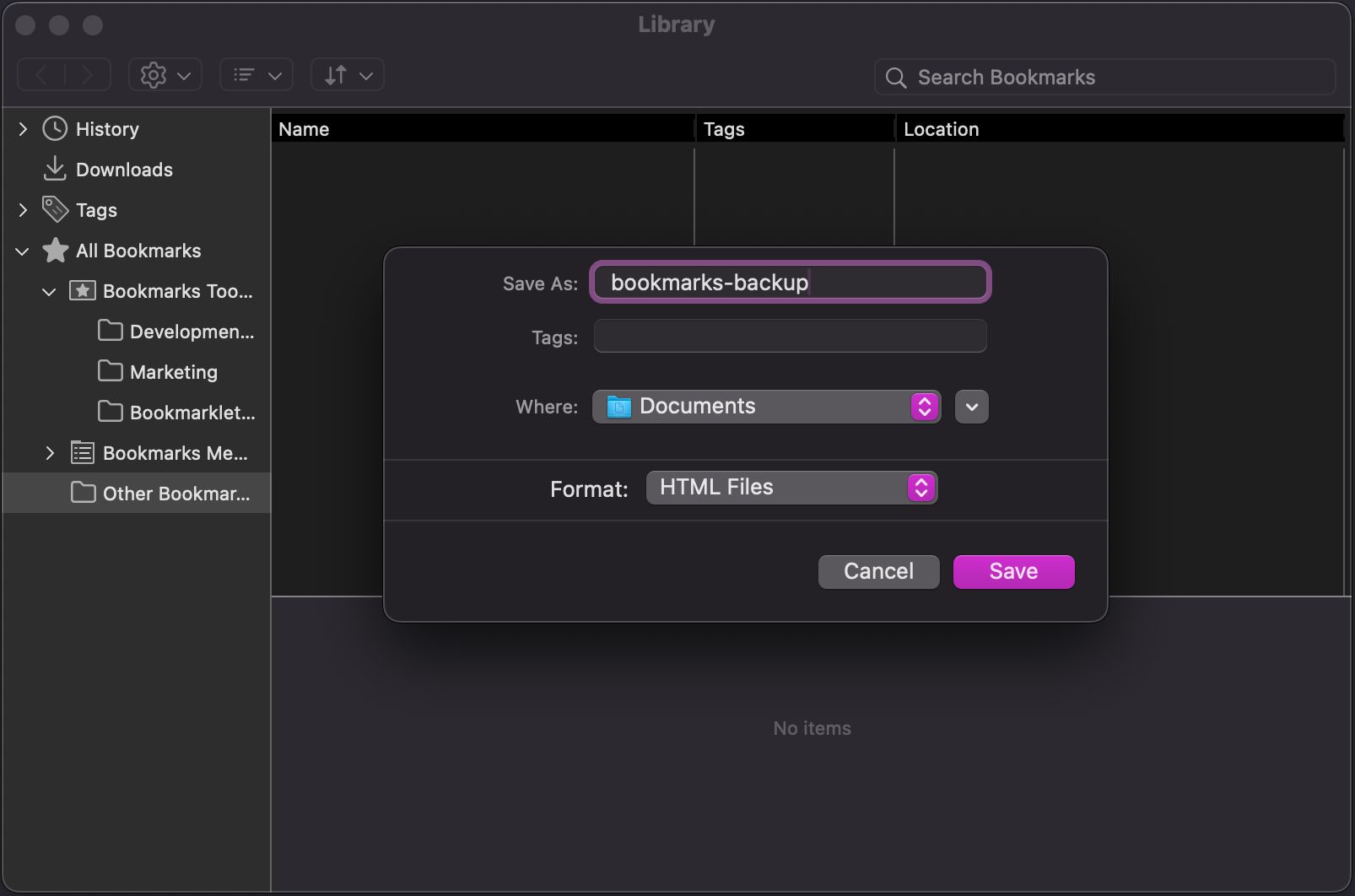Click the Bookmarks Menu list icon
The image size is (1355, 896).
[x=82, y=452]
